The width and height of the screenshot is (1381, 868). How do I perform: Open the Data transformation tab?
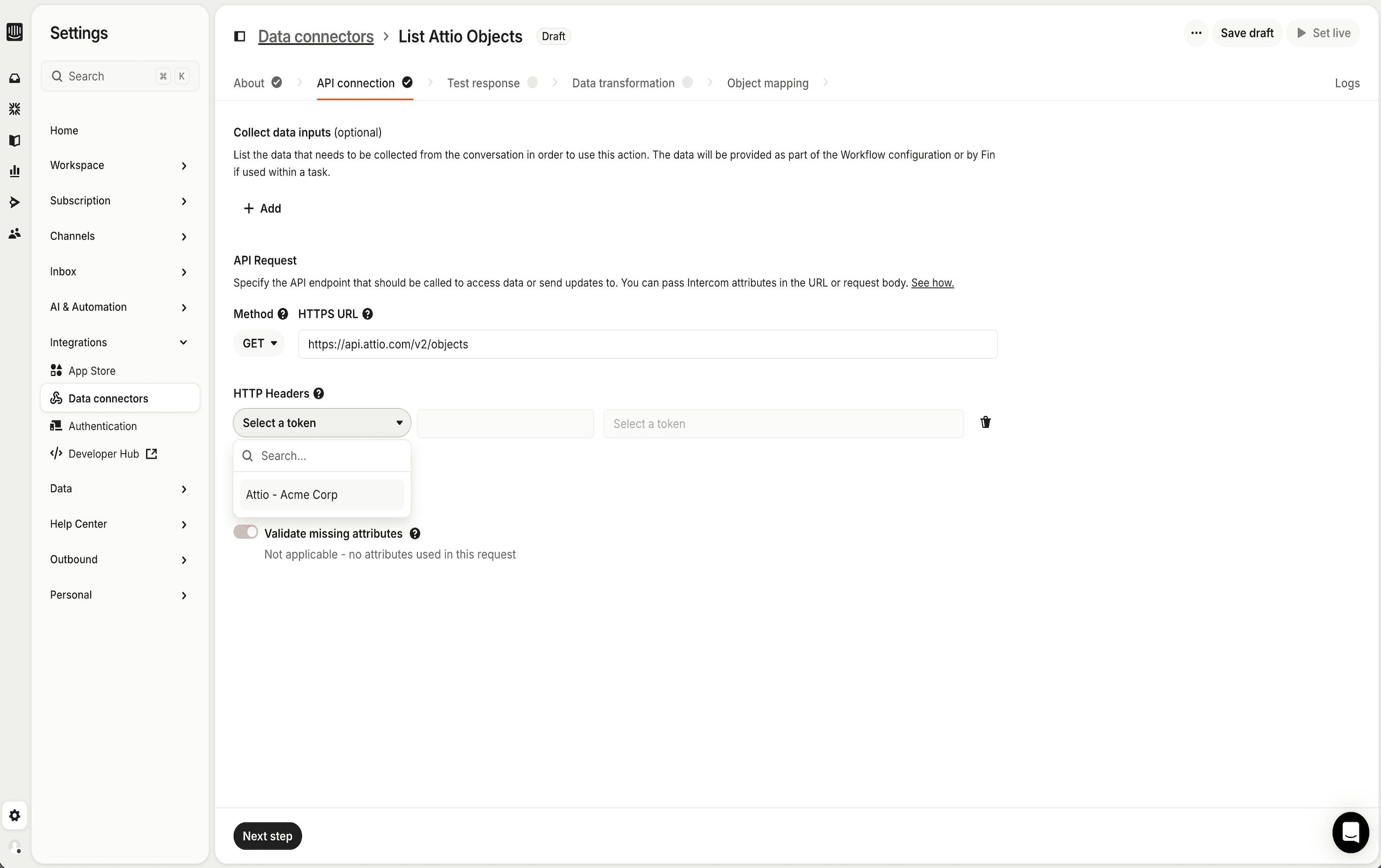623,83
